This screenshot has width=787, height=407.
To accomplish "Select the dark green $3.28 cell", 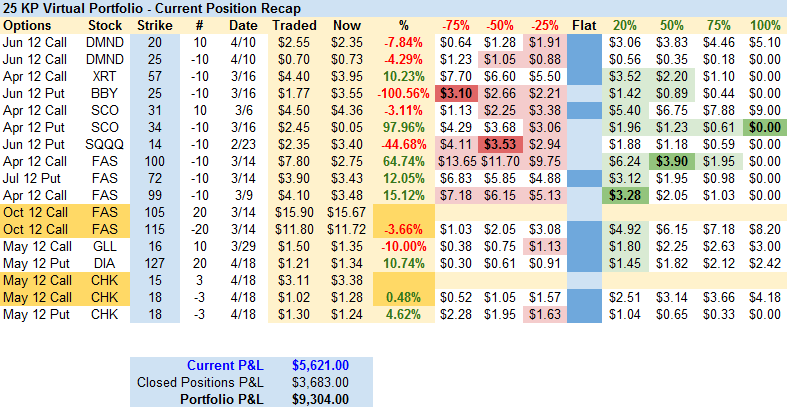I will (625, 194).
